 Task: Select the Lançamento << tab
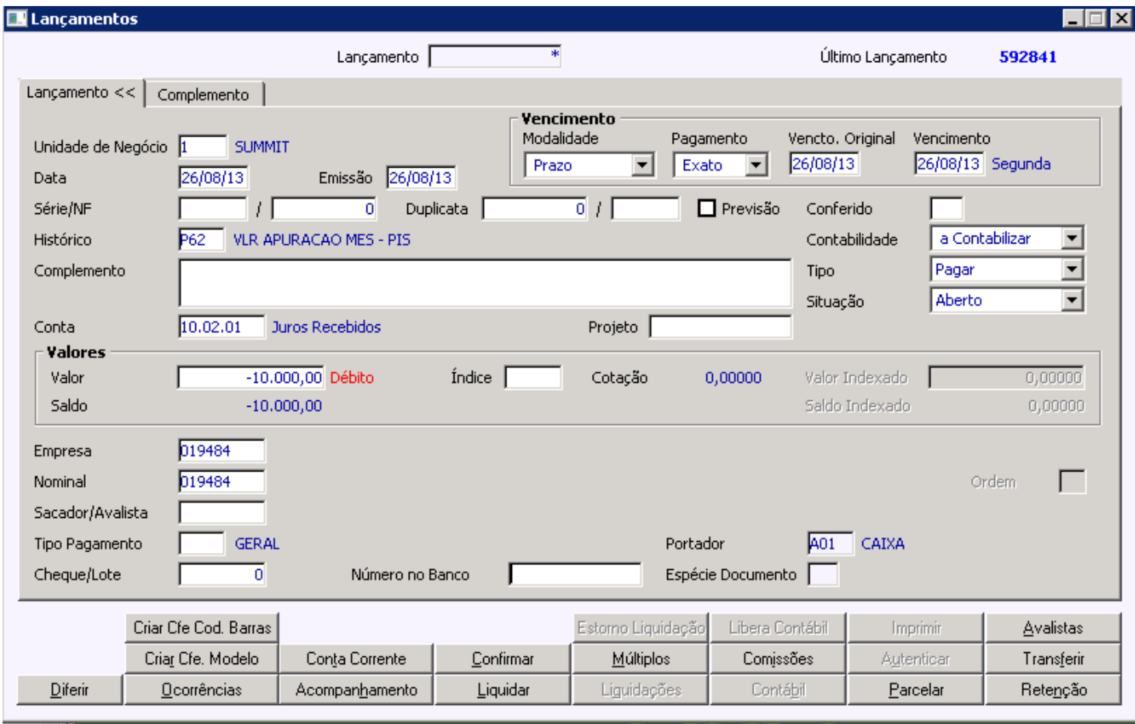(81, 93)
